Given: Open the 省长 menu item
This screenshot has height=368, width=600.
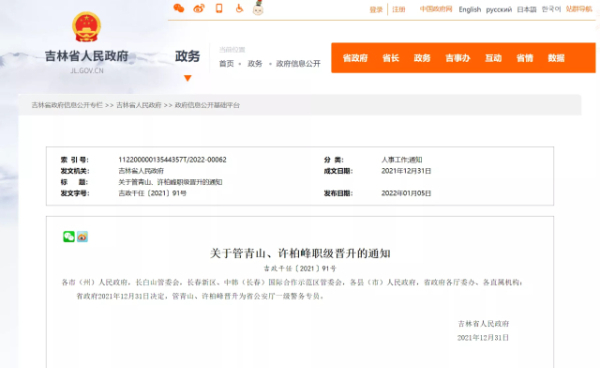Looking at the screenshot, I should click(x=391, y=58).
